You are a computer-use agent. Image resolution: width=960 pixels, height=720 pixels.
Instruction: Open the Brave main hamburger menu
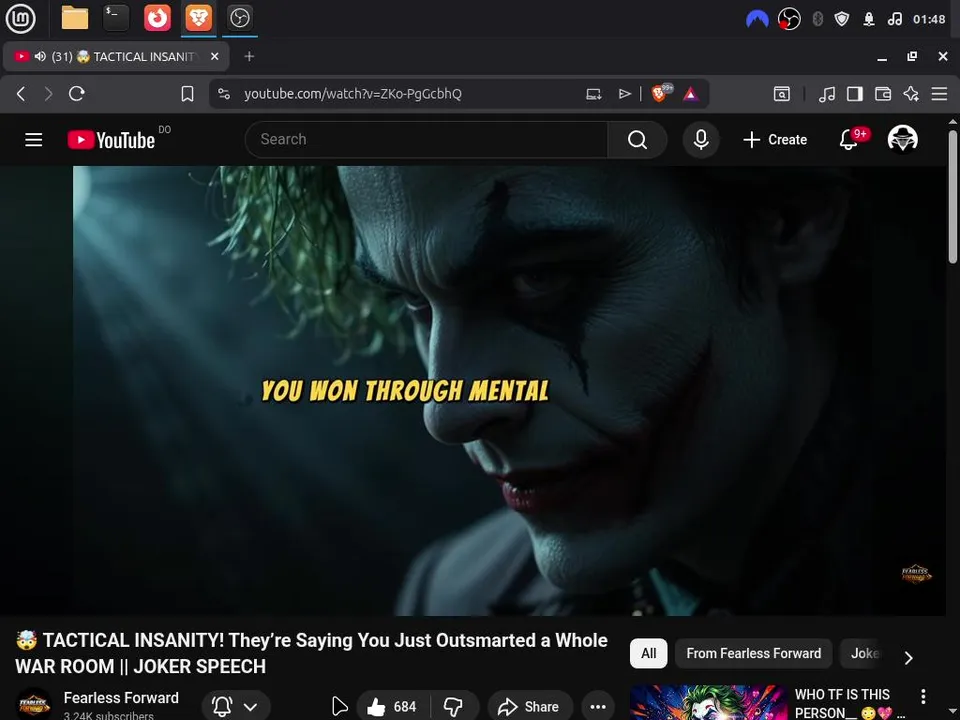pyautogui.click(x=939, y=94)
